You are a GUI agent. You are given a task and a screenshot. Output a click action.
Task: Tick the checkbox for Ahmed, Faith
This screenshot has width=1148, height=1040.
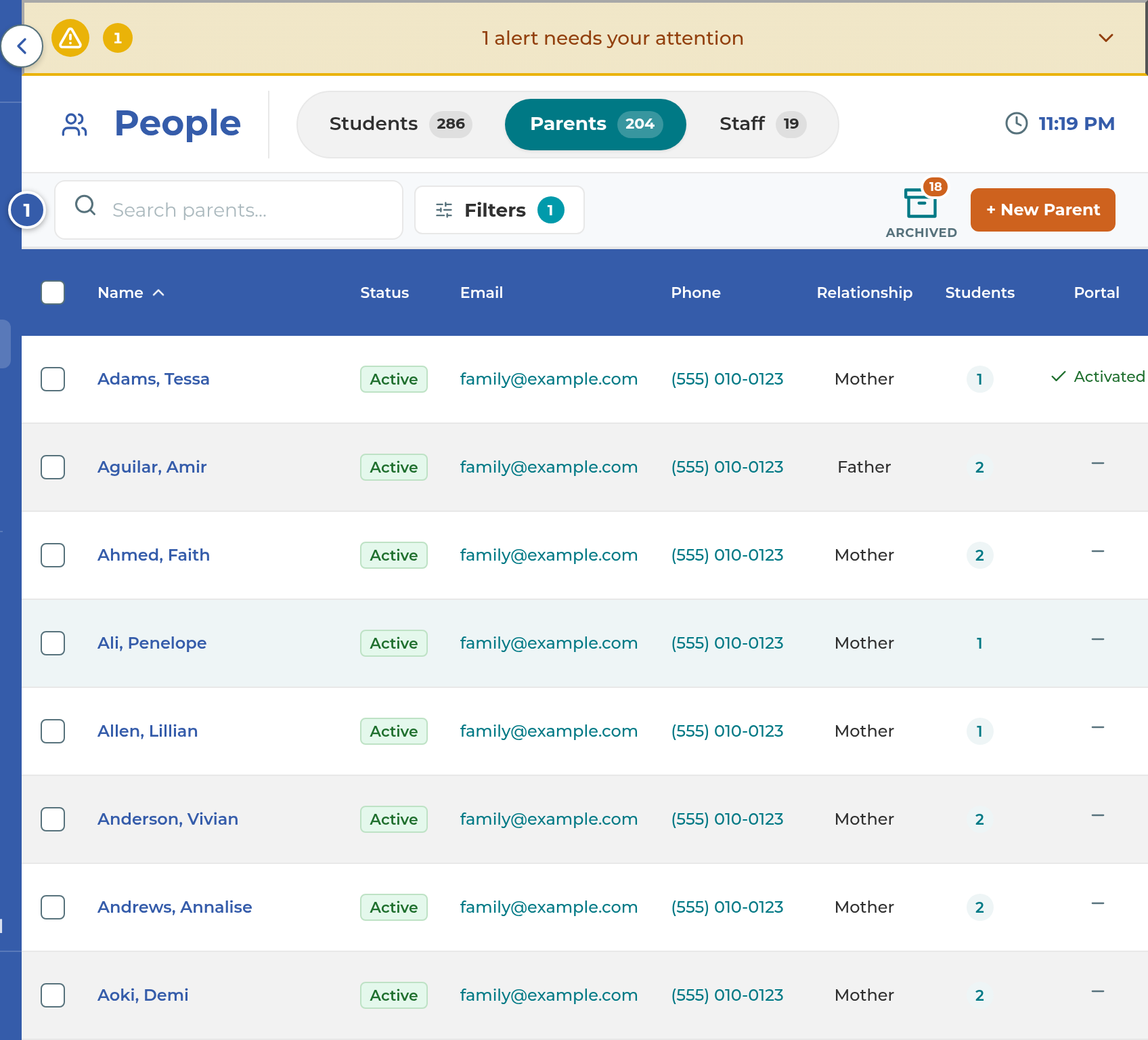click(53, 555)
